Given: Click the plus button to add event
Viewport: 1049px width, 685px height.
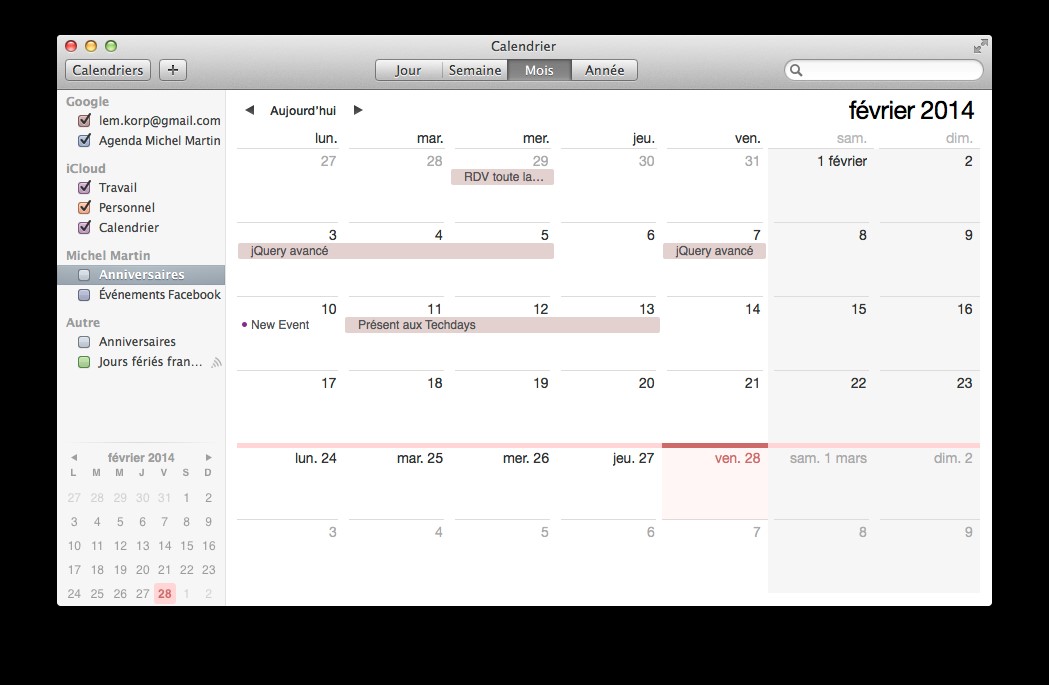Looking at the screenshot, I should (x=173, y=70).
